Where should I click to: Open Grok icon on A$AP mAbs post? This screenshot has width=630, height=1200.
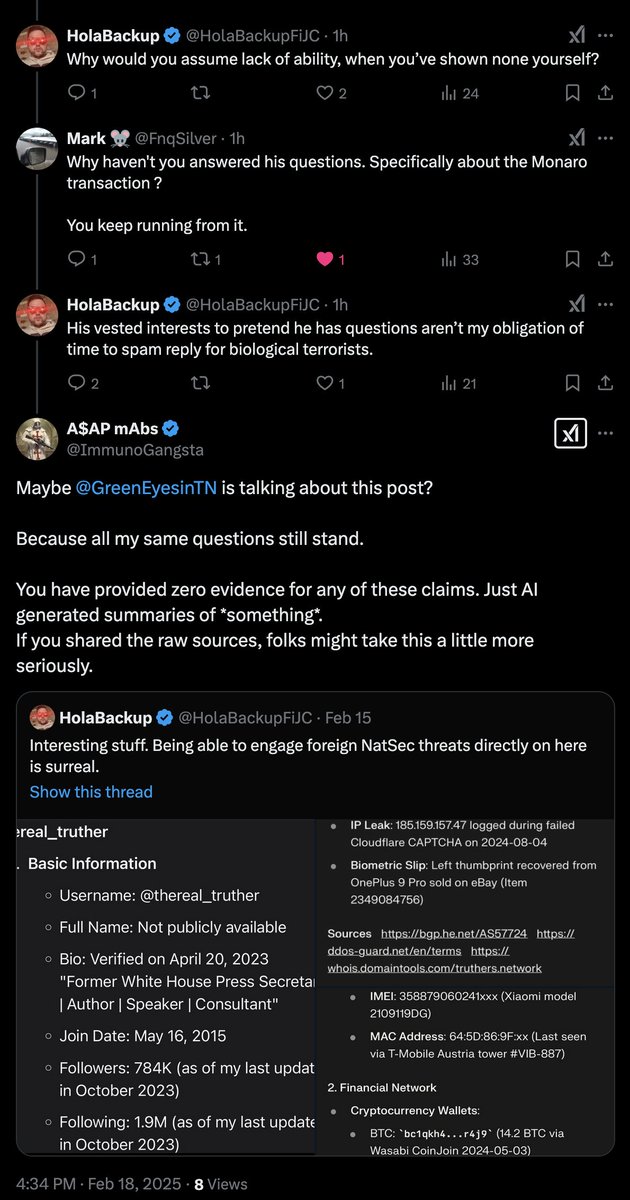[x=570, y=433]
